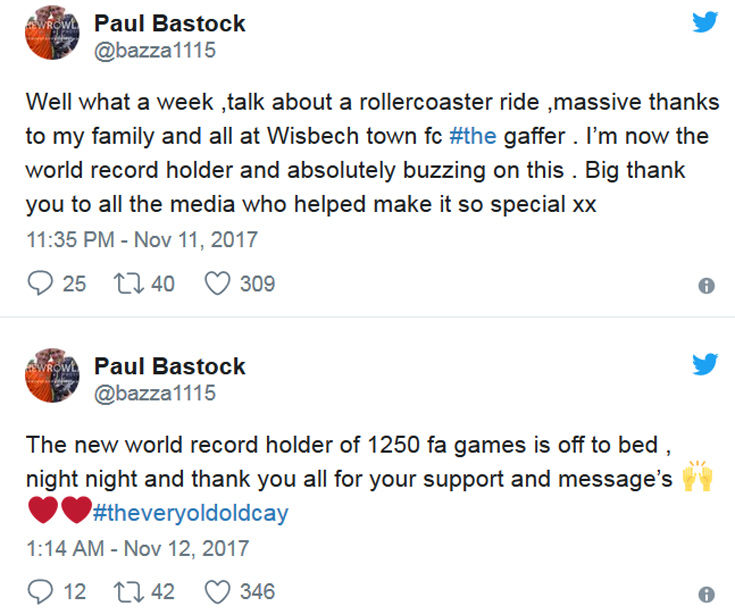Viewport: 735px width, 615px height.
Task: Open the 11:35 PM - Nov 11, 2017 timestamp
Action: coord(141,240)
